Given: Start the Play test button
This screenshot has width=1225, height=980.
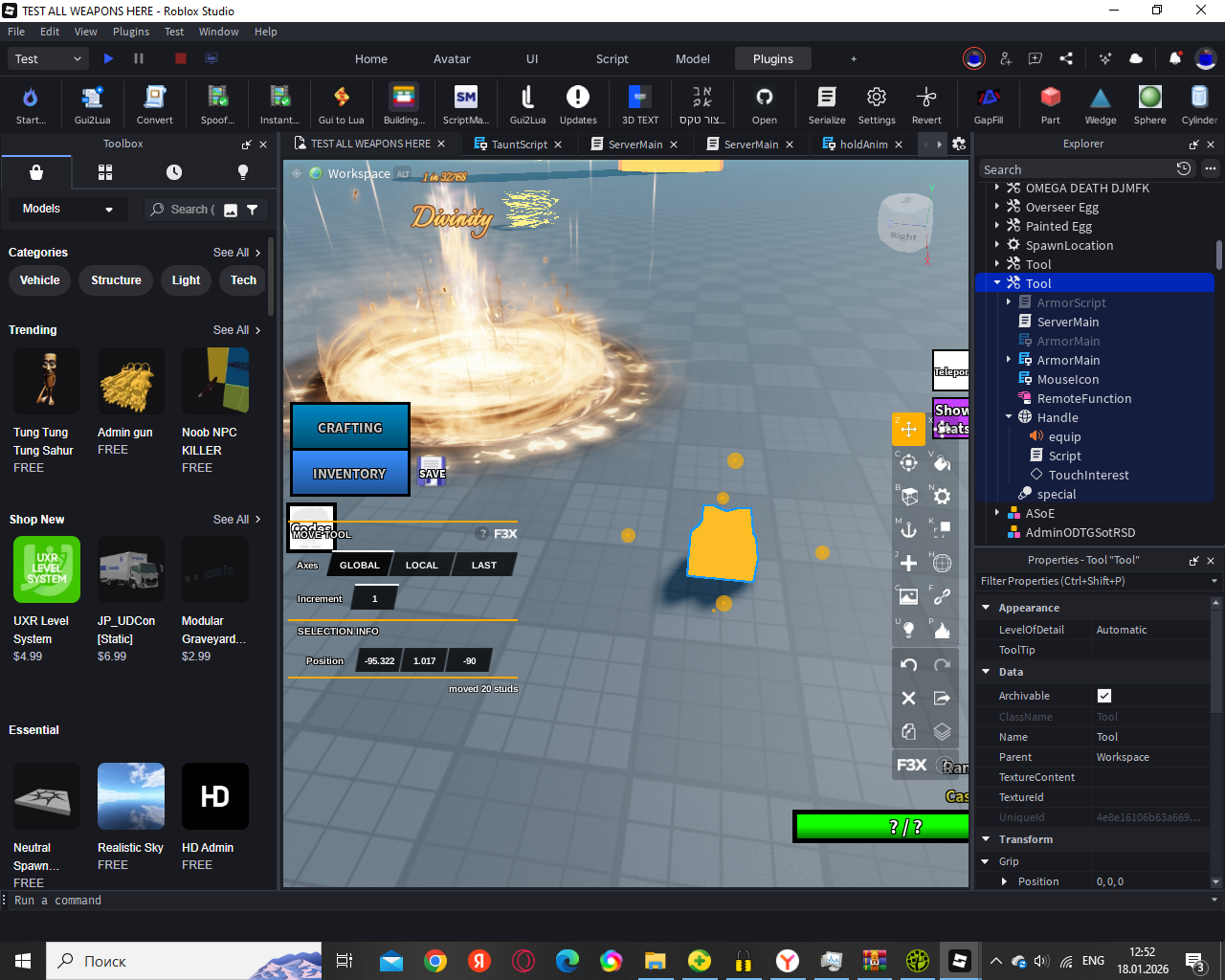Looking at the screenshot, I should 108,58.
